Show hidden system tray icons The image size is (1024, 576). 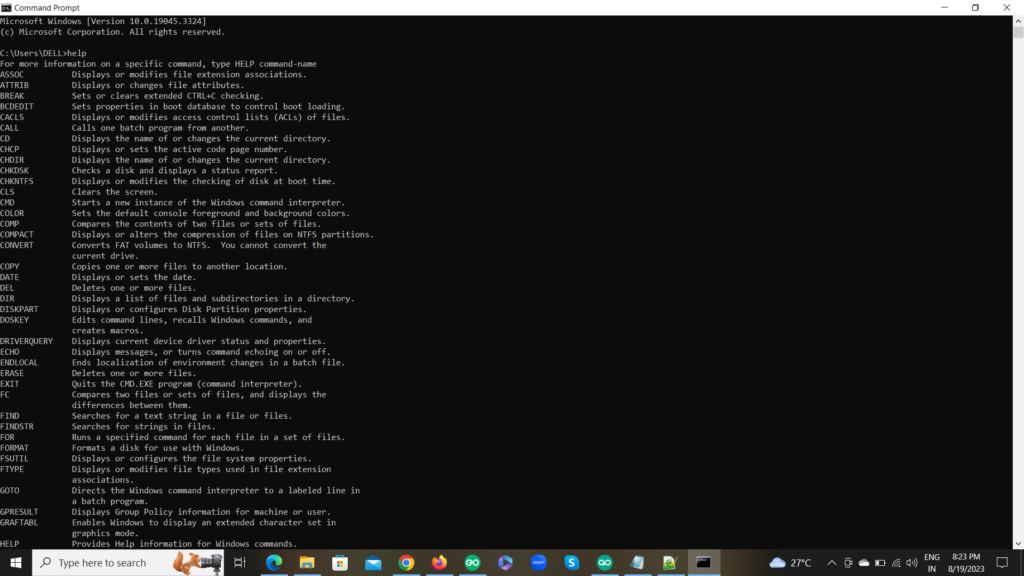831,562
